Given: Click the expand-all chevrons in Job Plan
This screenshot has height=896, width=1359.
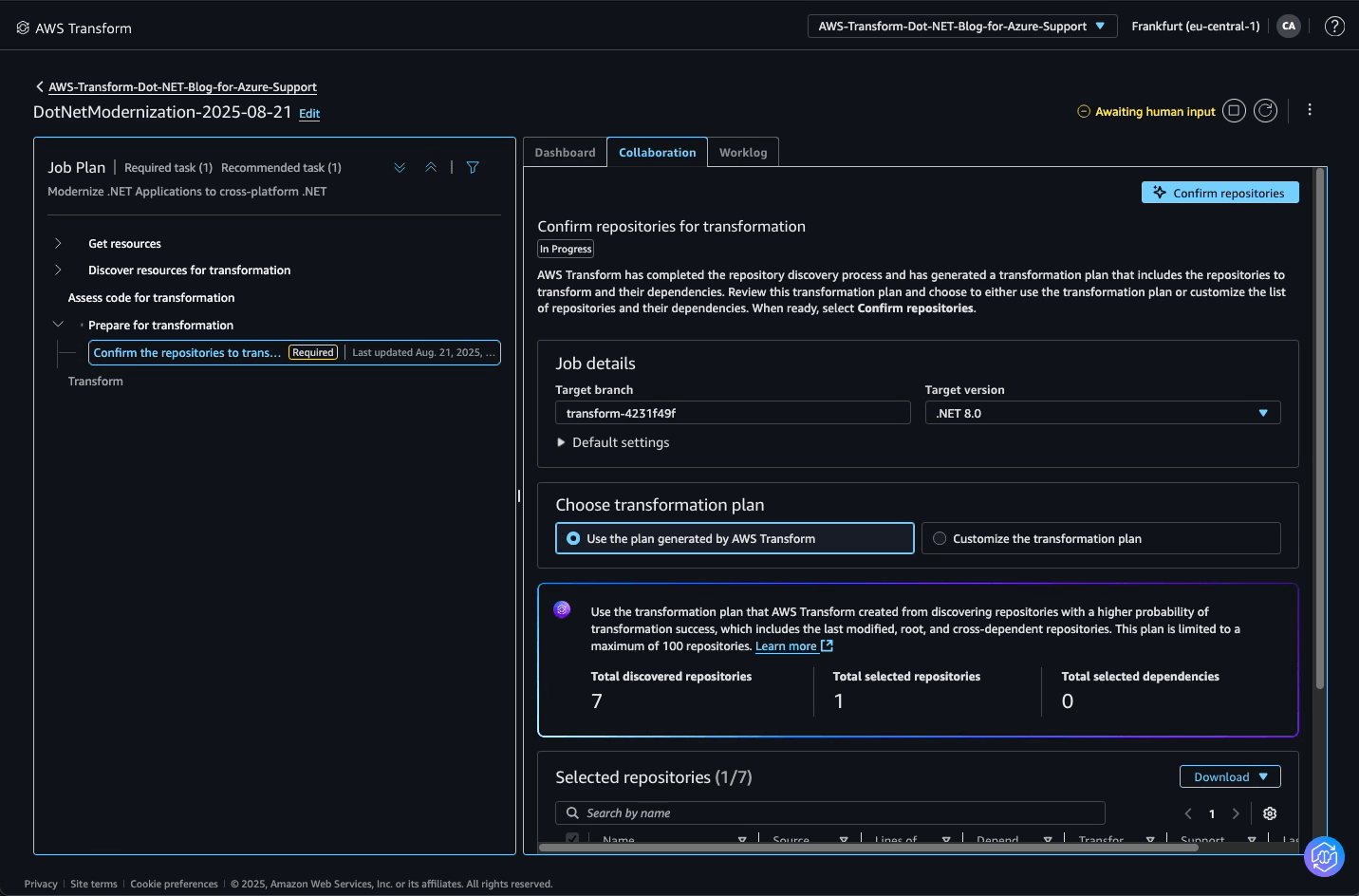Looking at the screenshot, I should pyautogui.click(x=399, y=166).
